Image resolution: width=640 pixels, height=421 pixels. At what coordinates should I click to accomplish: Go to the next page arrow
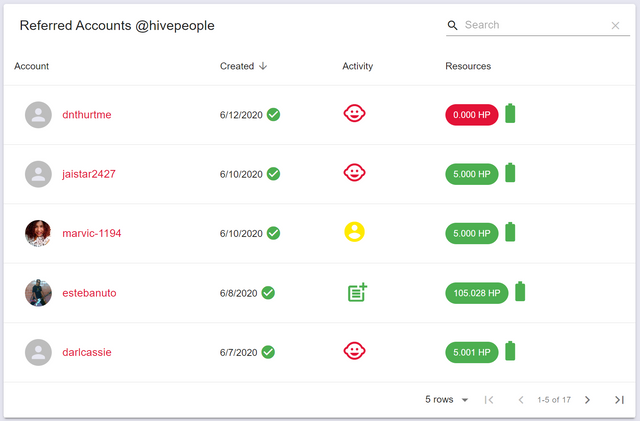click(x=587, y=400)
